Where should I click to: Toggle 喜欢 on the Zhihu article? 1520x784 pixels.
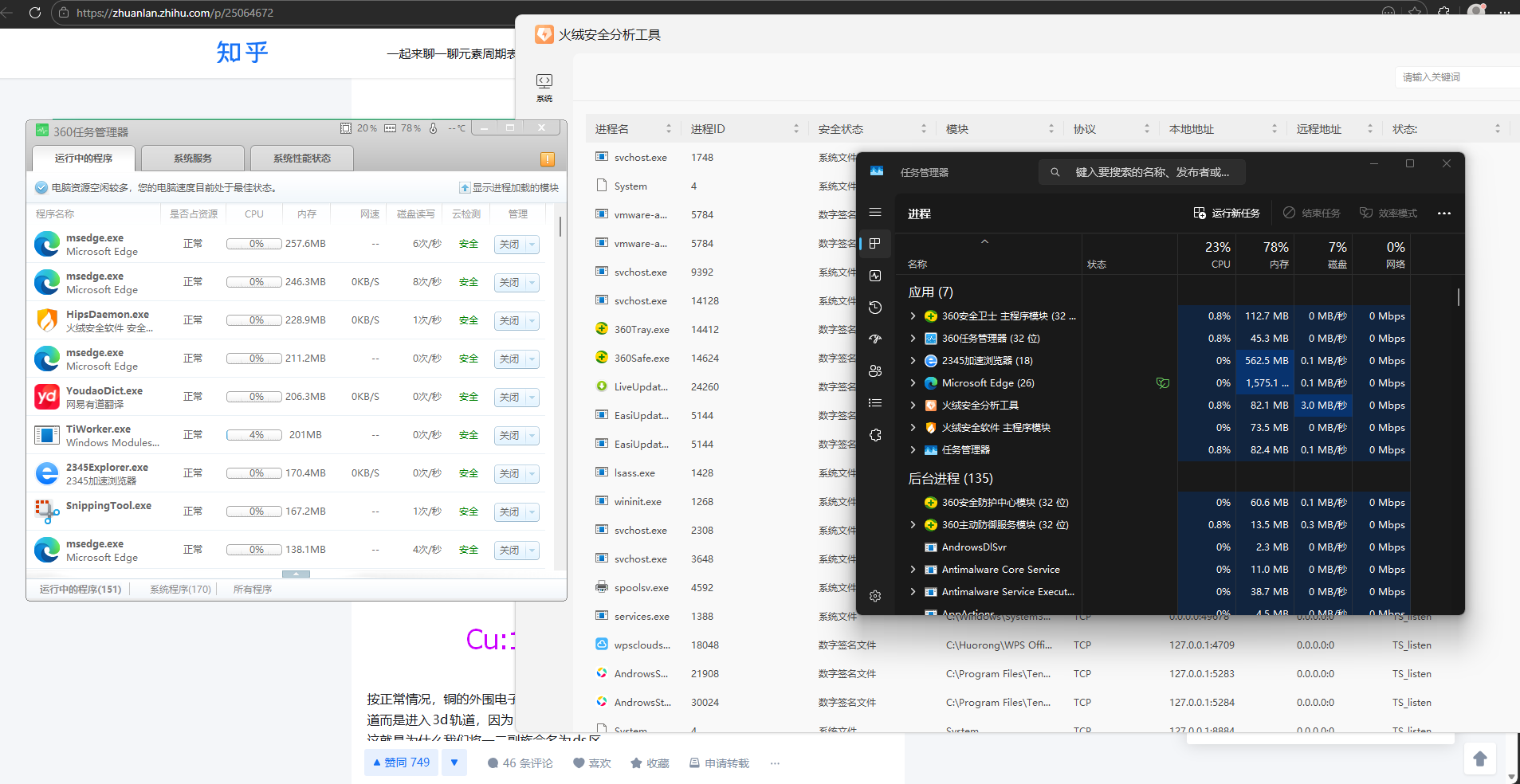point(592,763)
